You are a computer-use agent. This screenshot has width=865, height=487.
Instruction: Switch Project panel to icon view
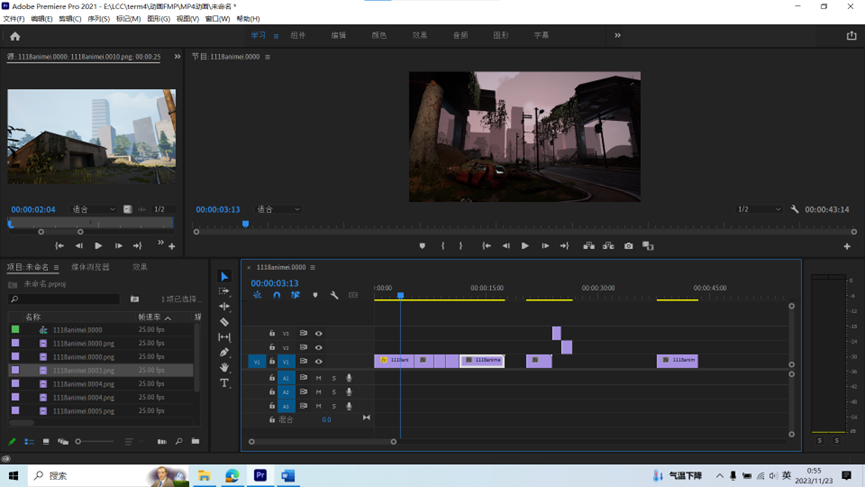coord(46,441)
